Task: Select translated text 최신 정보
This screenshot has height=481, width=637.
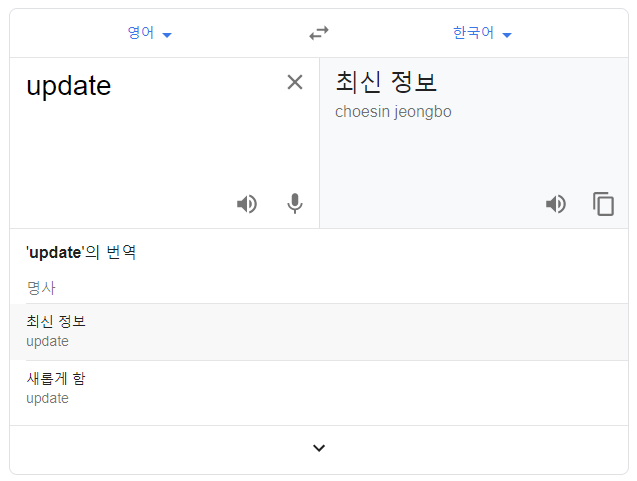Action: (x=386, y=82)
